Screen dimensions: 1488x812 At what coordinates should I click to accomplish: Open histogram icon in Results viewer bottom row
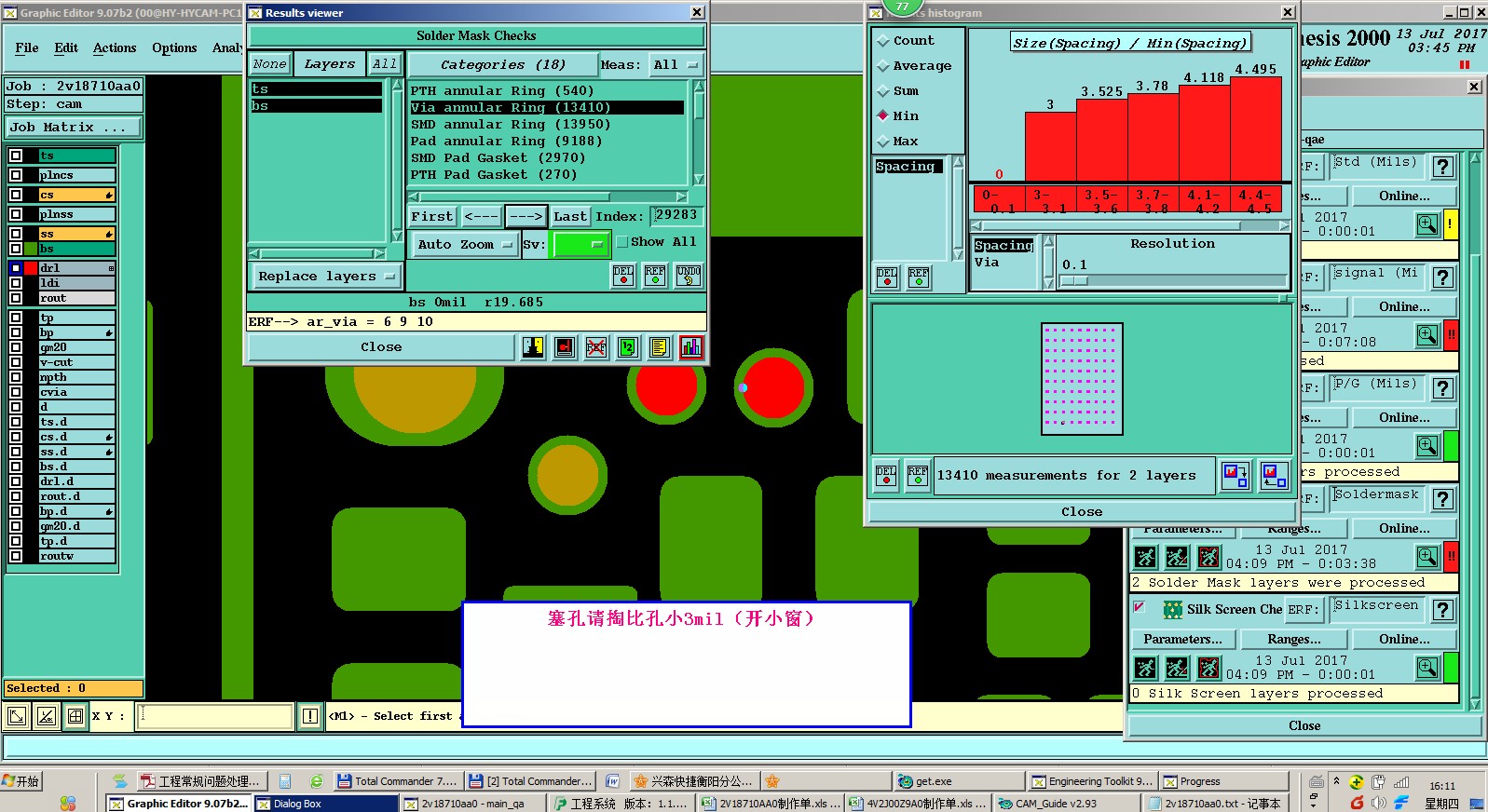point(691,347)
